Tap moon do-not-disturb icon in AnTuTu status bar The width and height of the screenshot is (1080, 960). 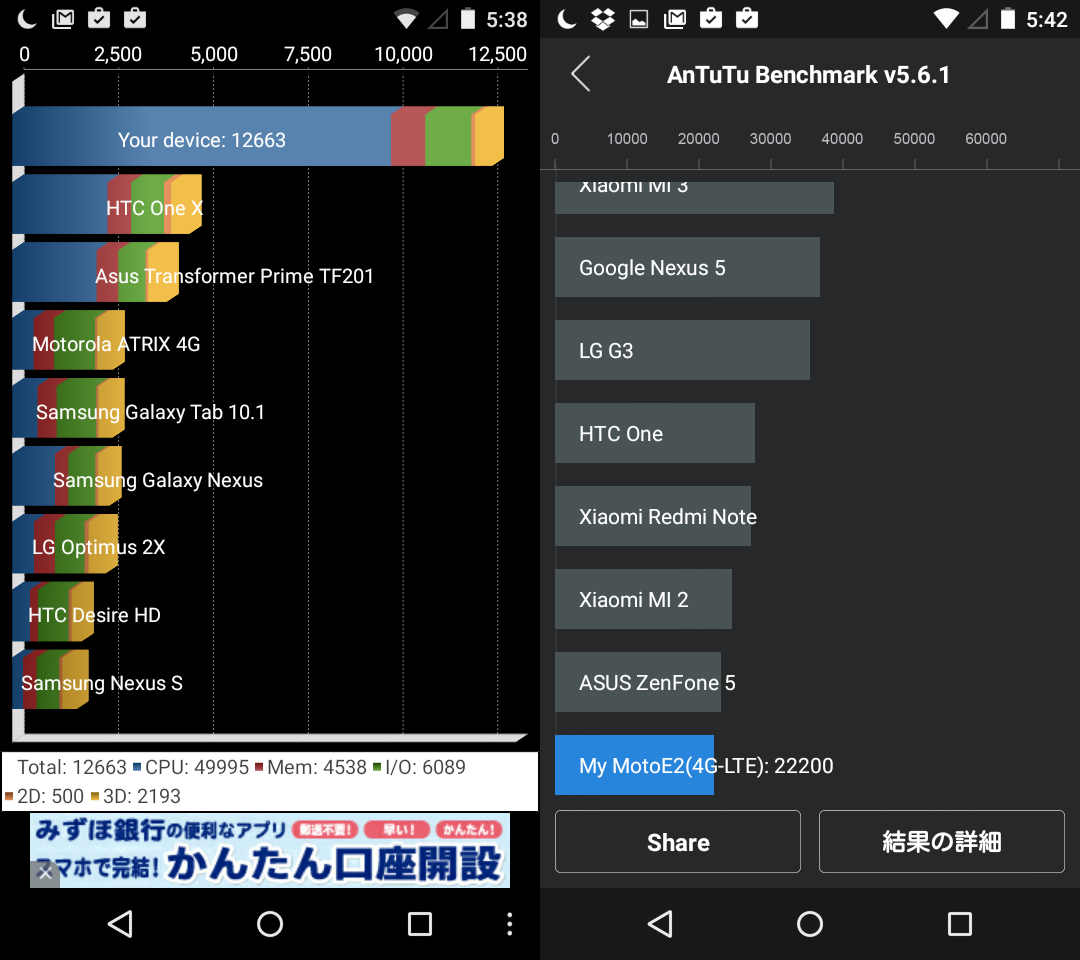(x=566, y=19)
